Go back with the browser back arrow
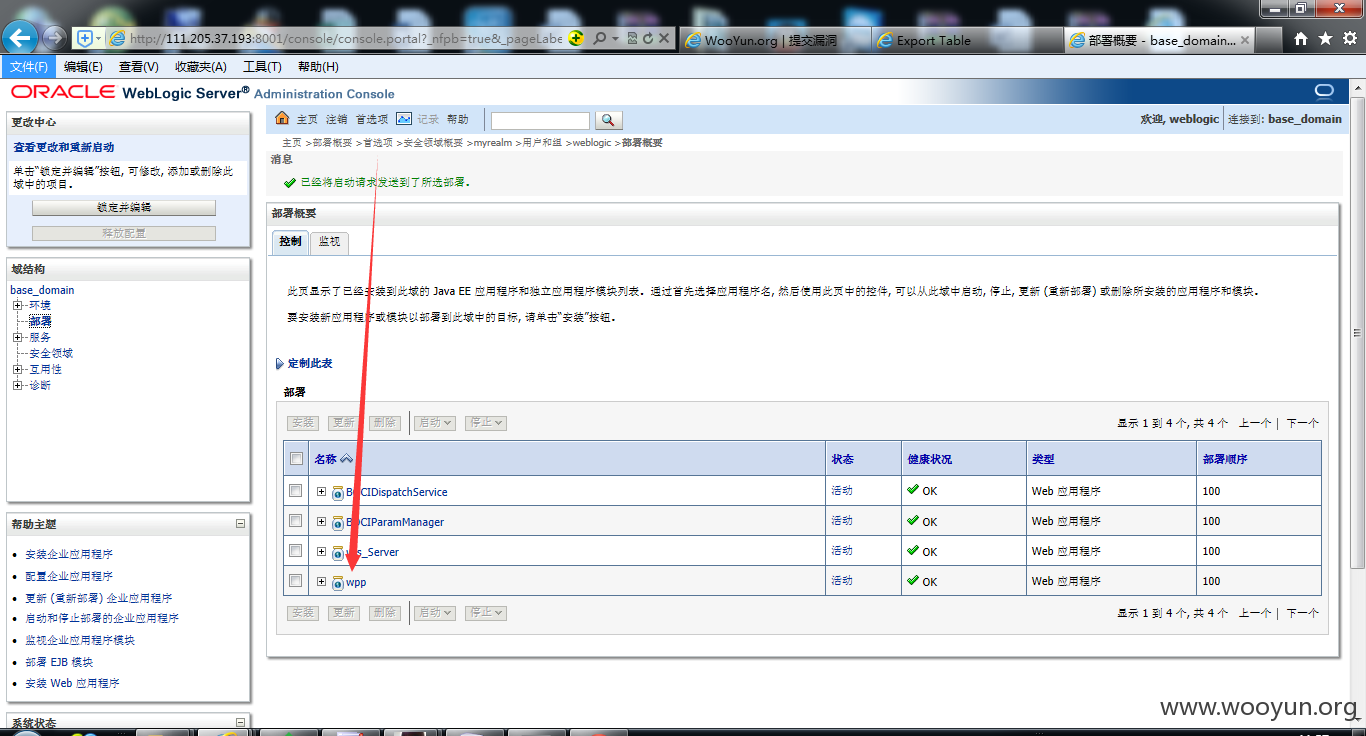The width and height of the screenshot is (1366, 736). click(x=21, y=38)
